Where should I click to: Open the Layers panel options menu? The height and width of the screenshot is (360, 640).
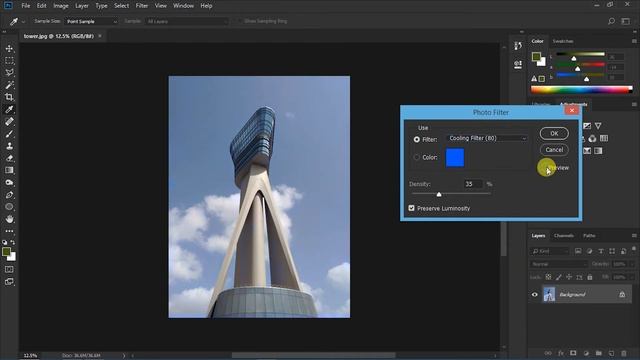pos(634,236)
